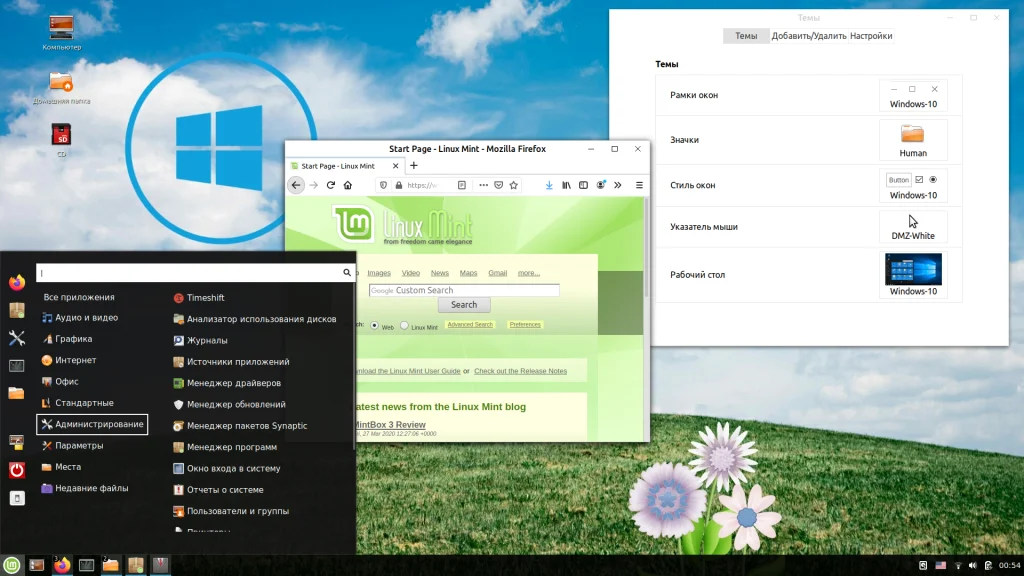Select Все приложения category

coord(78,297)
